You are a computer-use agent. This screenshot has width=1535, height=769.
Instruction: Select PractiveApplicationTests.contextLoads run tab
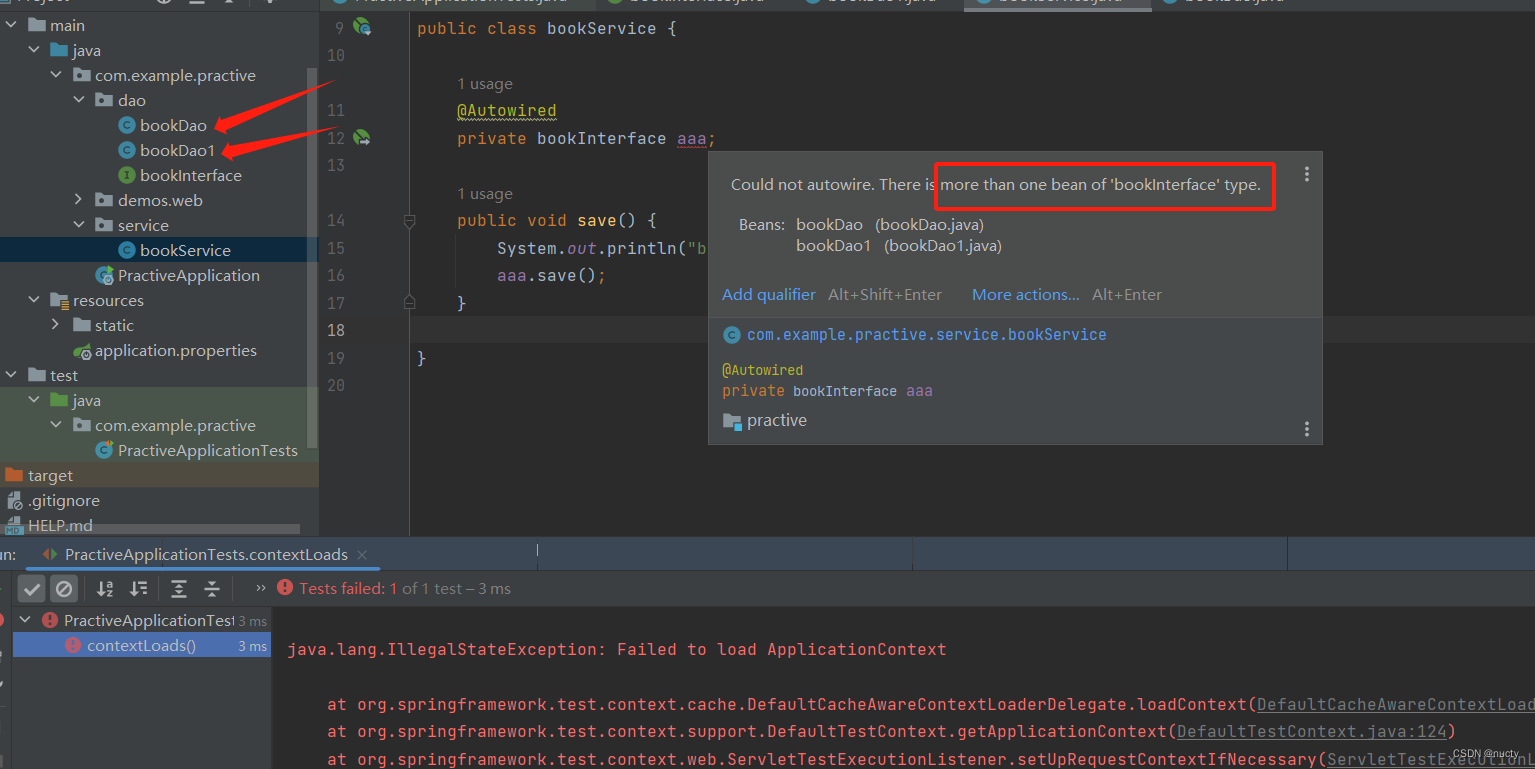click(206, 554)
